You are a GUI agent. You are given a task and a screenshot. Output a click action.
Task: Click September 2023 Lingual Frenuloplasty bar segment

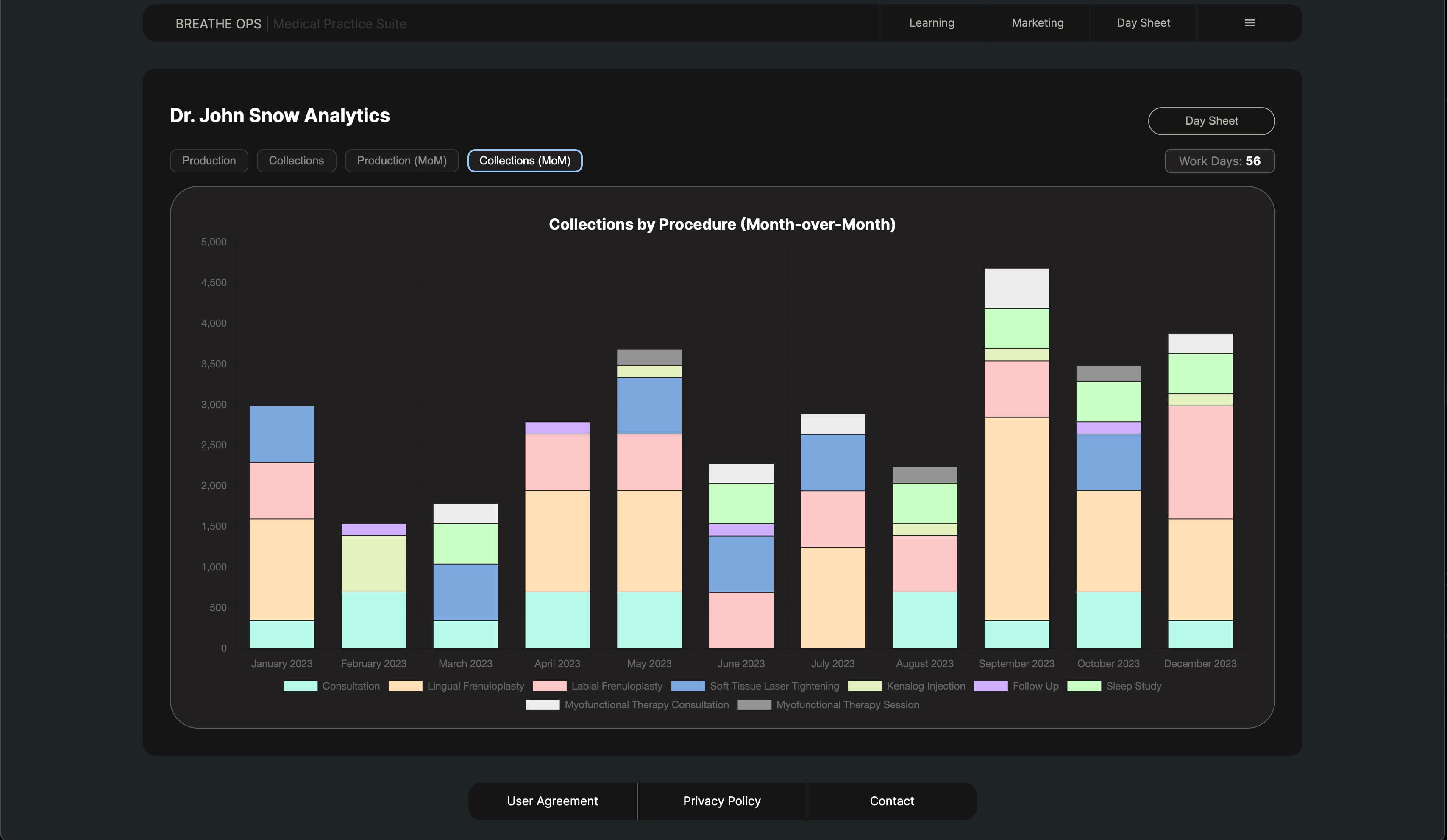pyautogui.click(x=1016, y=518)
